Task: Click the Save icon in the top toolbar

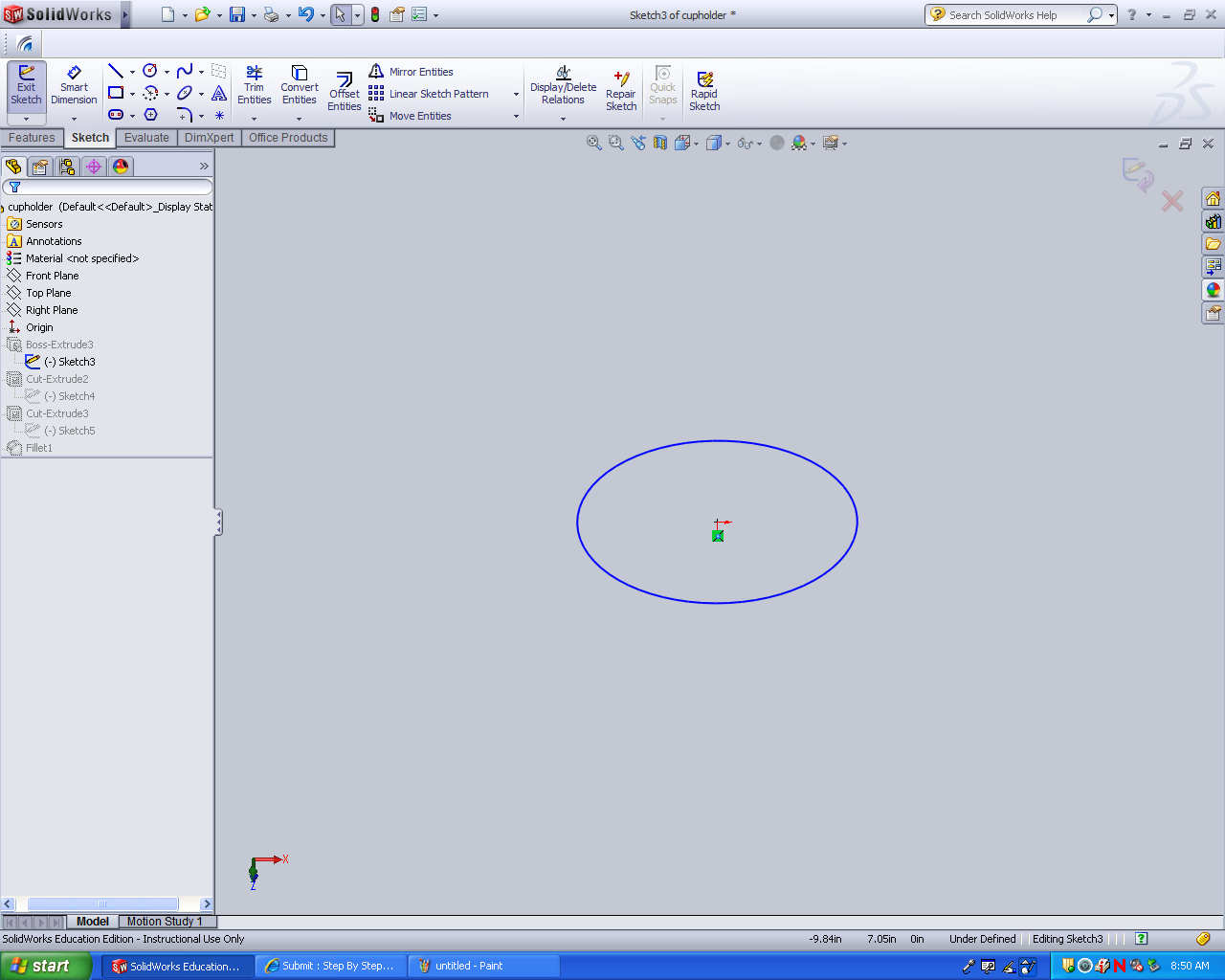Action: pos(237,14)
